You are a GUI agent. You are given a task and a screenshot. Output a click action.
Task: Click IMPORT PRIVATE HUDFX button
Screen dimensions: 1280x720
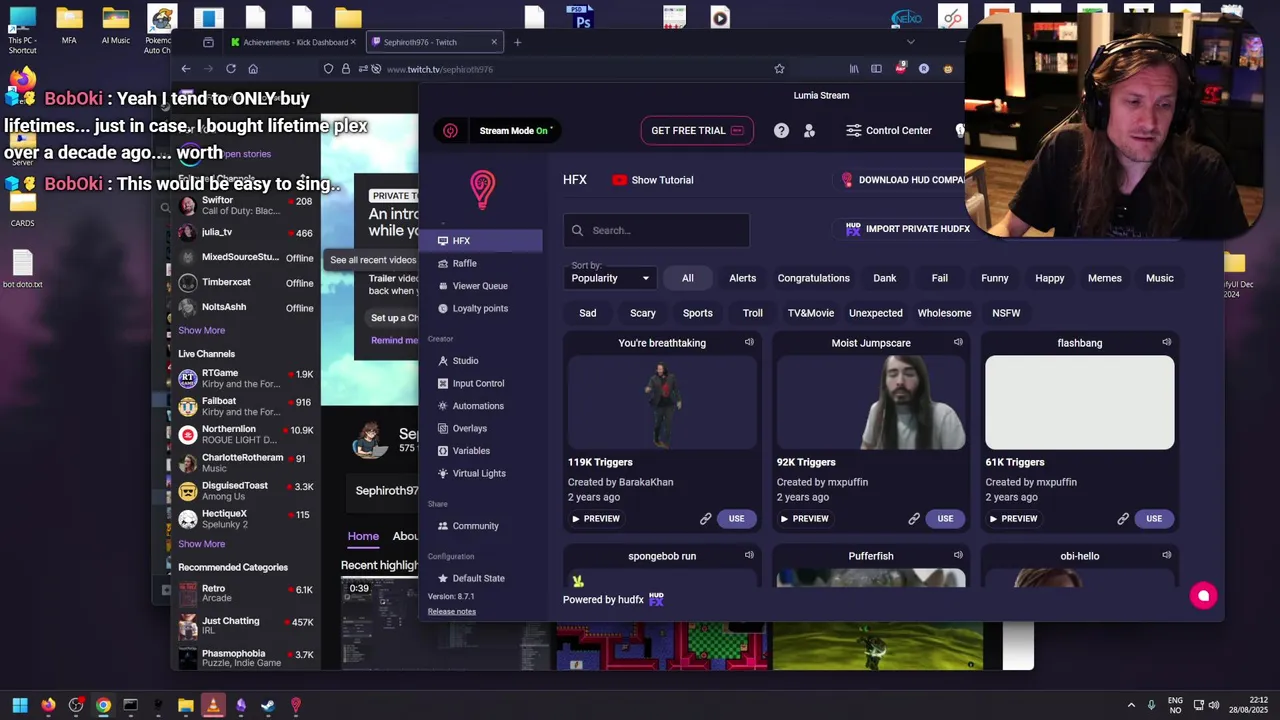coord(908,229)
